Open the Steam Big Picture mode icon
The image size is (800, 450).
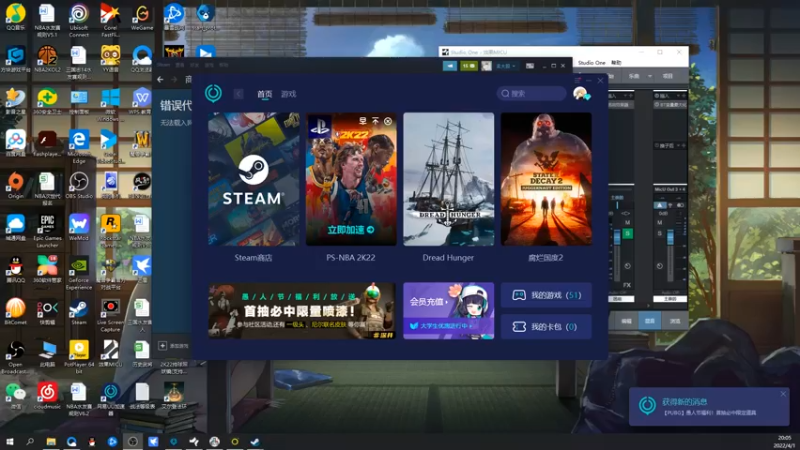tap(530, 66)
